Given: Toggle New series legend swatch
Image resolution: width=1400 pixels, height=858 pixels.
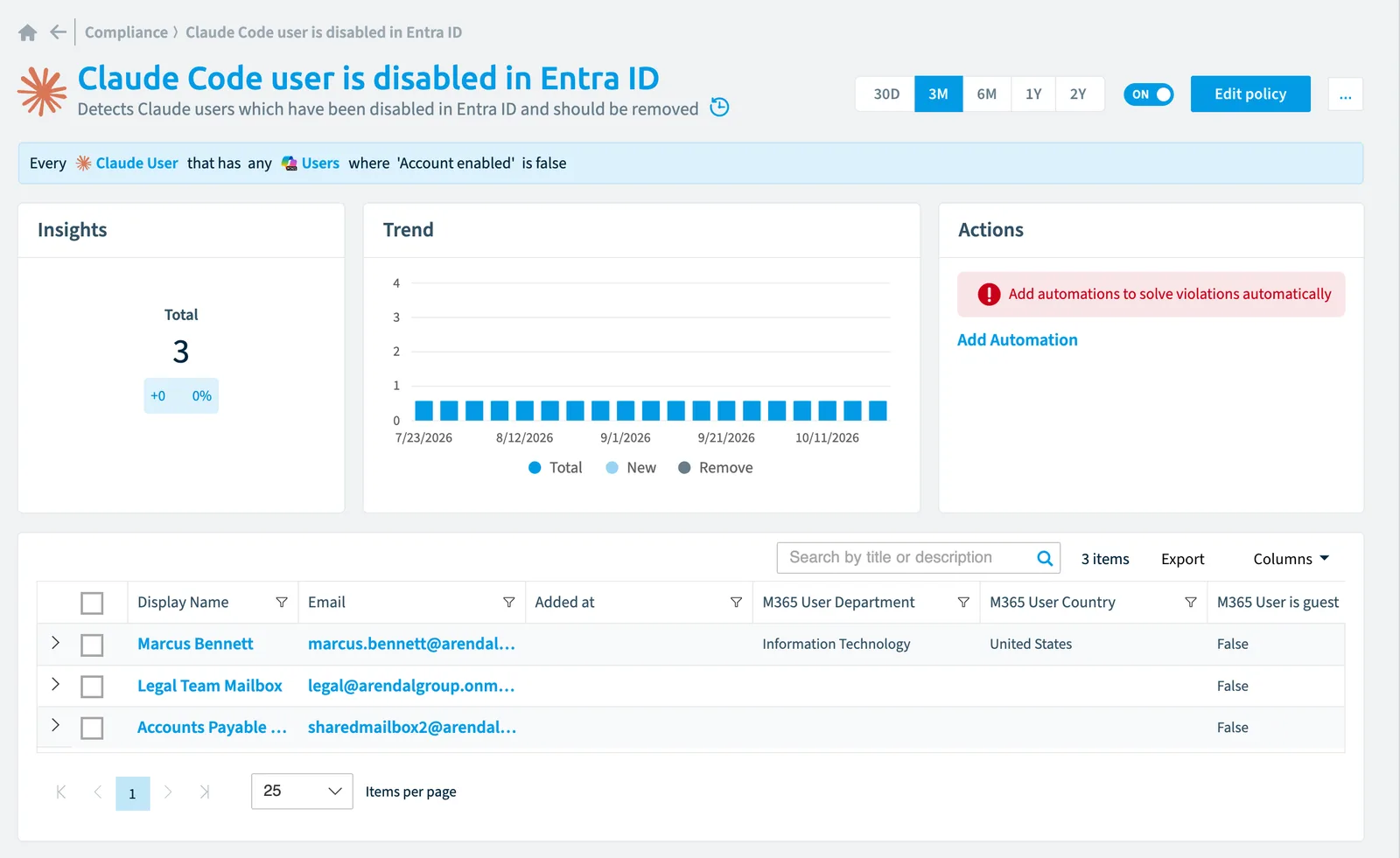Looking at the screenshot, I should pos(612,468).
